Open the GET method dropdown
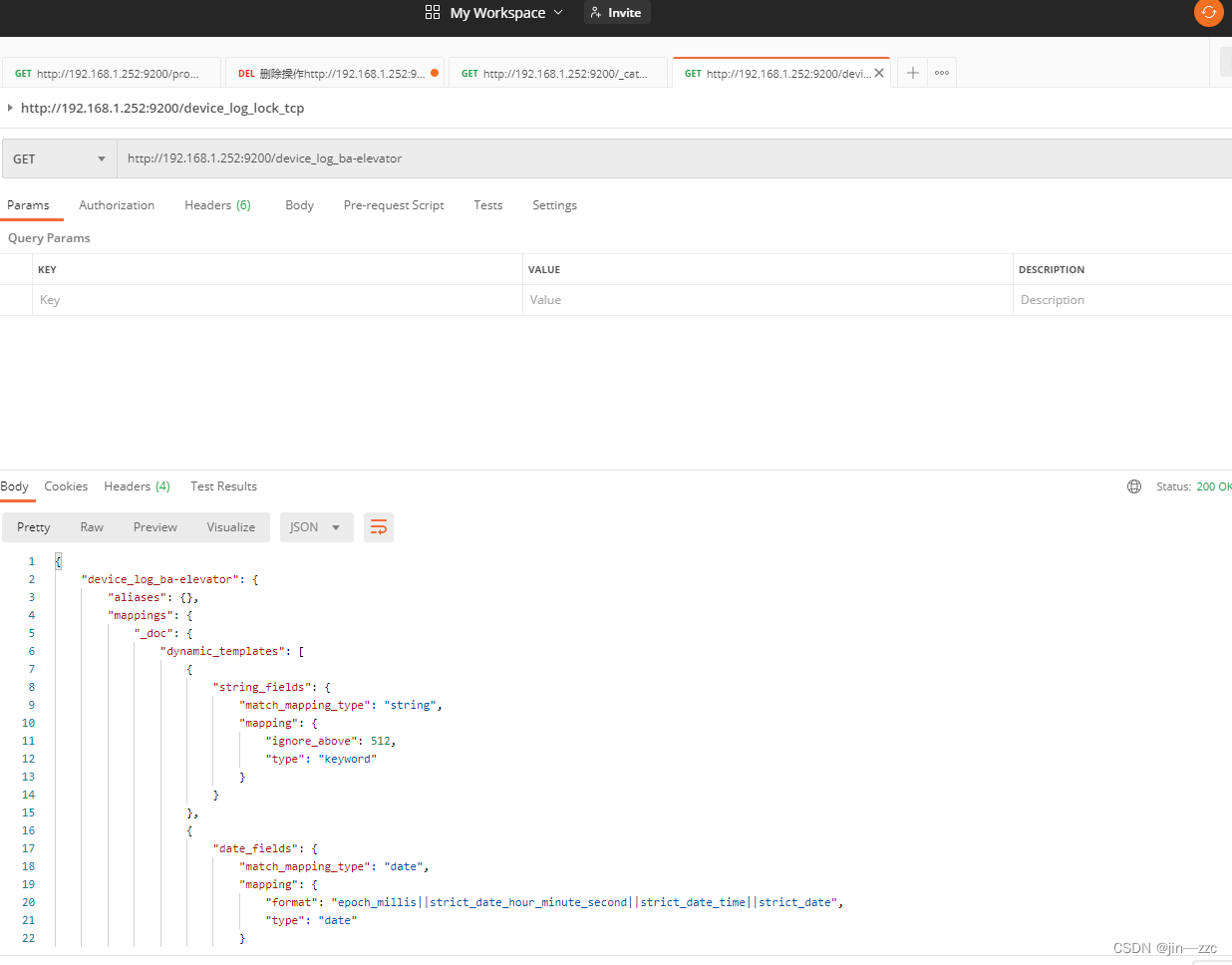The width and height of the screenshot is (1232, 965). pos(60,159)
